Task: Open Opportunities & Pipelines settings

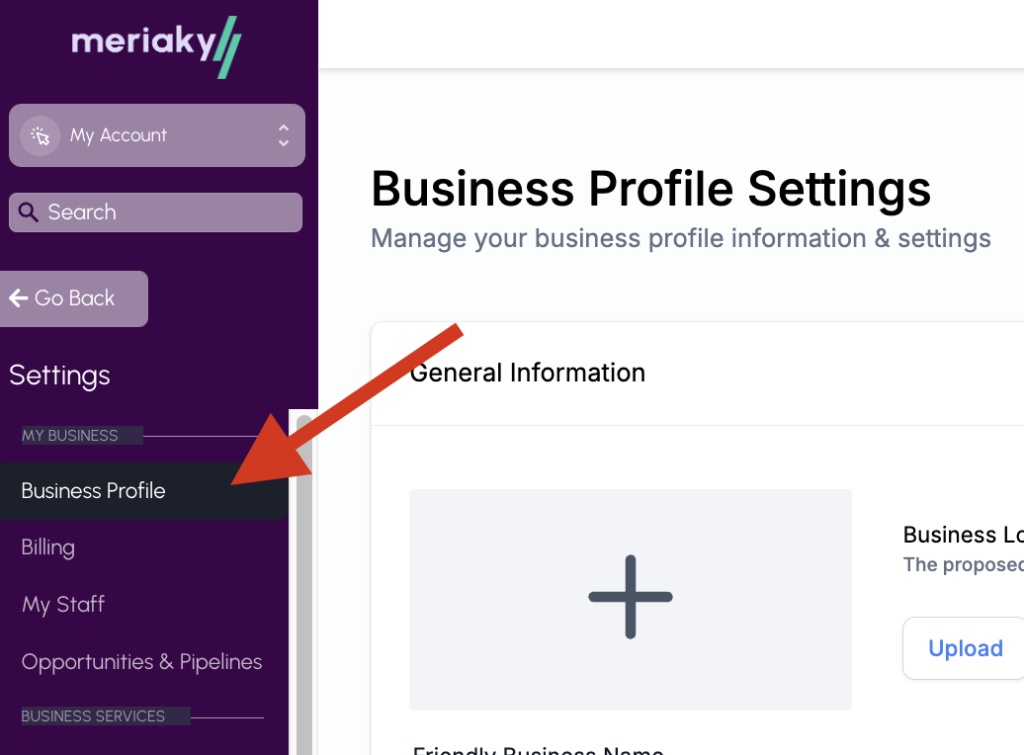Action: click(x=141, y=662)
